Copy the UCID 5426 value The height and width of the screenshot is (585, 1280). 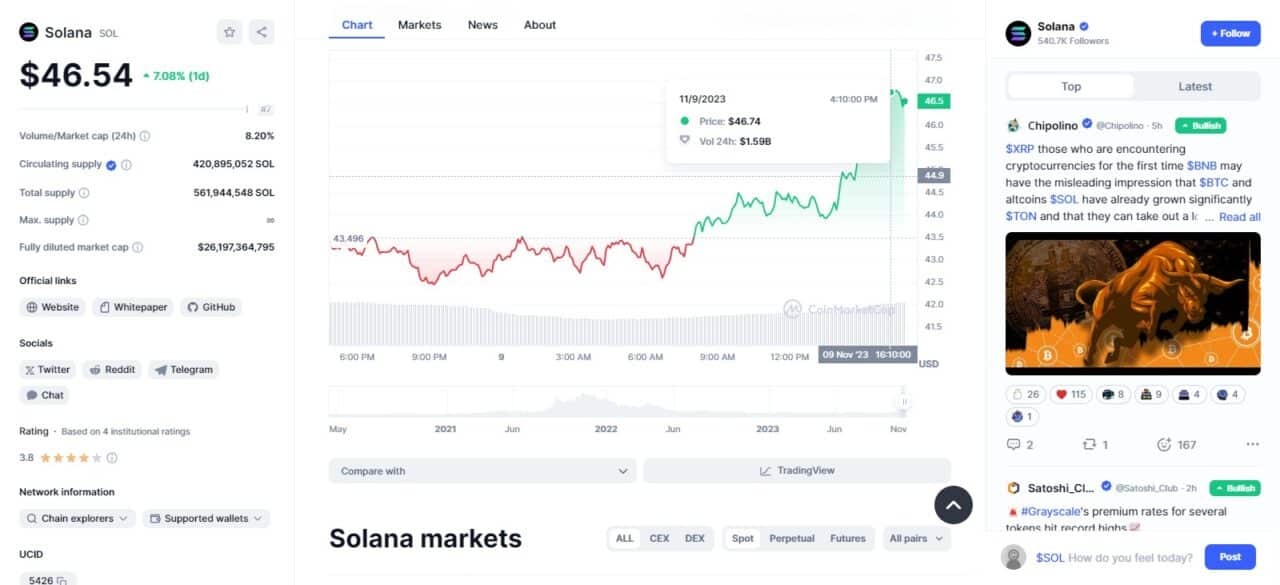(62, 580)
